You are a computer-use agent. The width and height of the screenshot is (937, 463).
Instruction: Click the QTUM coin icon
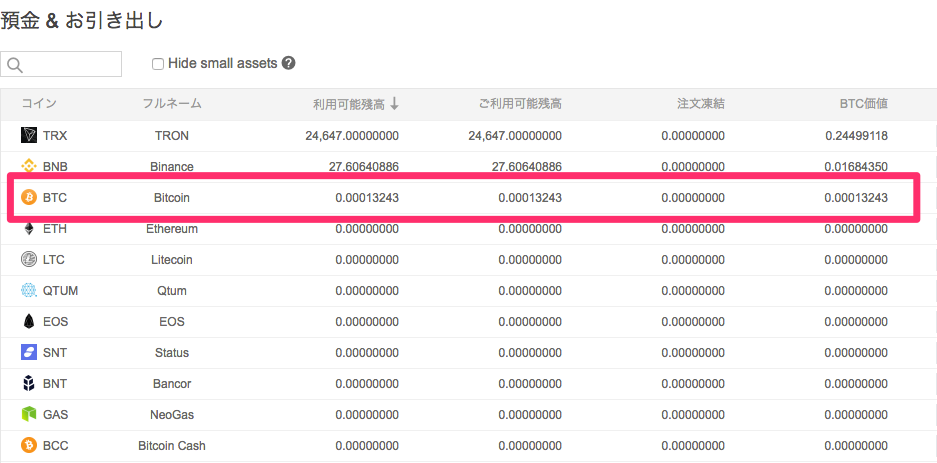(29, 291)
